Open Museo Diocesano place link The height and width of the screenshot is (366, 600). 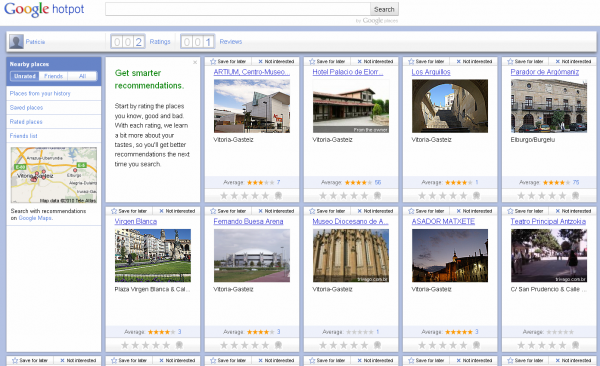pos(351,221)
